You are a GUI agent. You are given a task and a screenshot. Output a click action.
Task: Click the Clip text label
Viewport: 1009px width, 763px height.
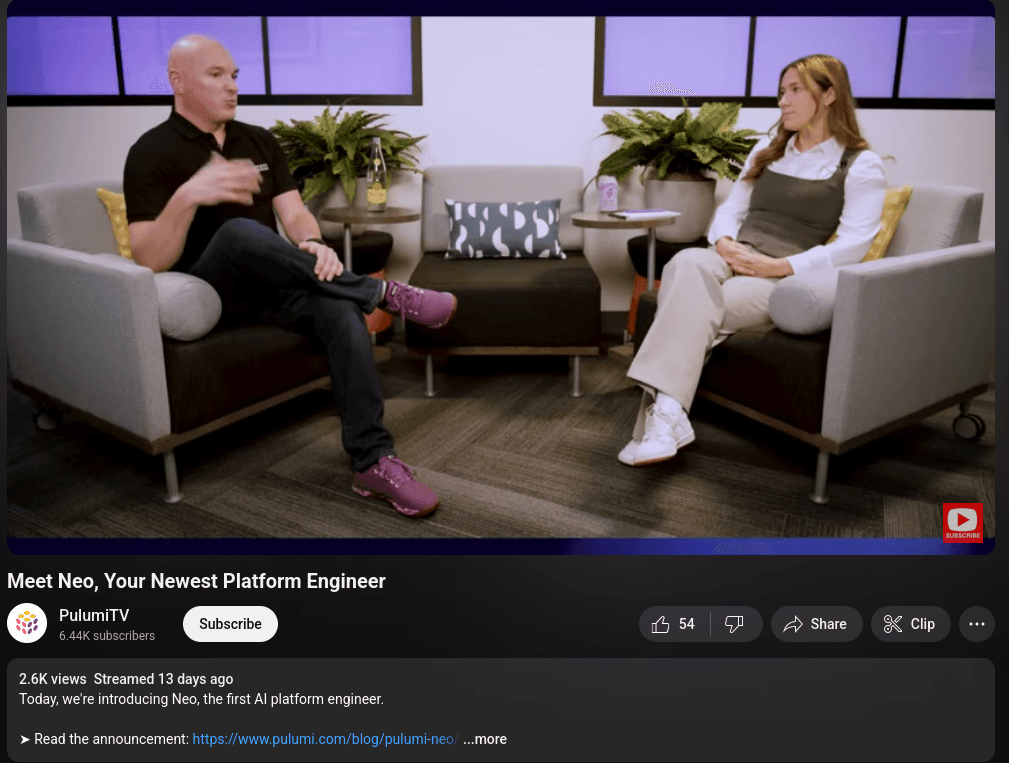[922, 624]
